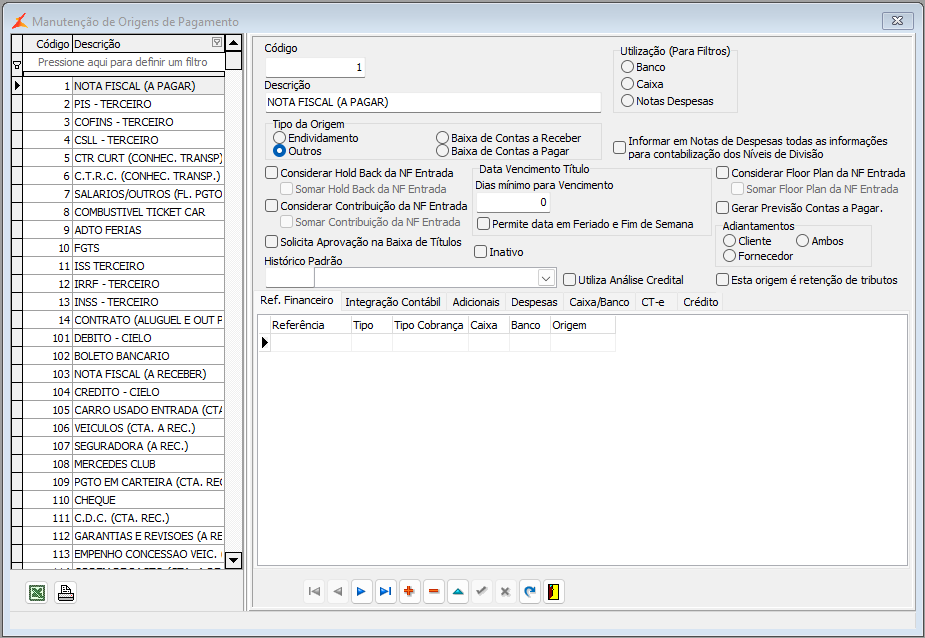
Task: Open the Caixa/Banco tab
Action: 599,302
